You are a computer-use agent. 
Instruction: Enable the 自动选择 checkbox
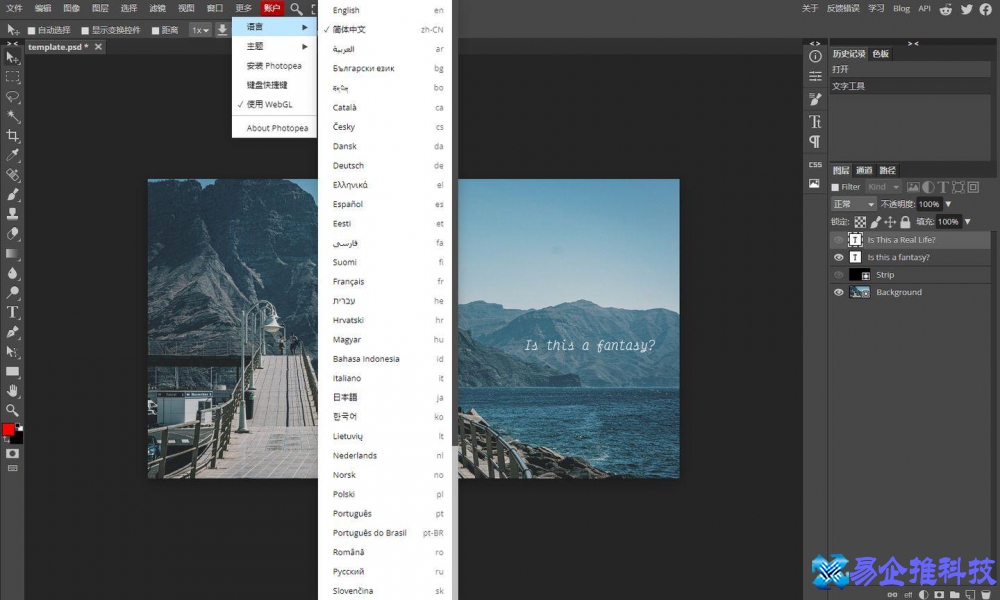click(x=31, y=30)
